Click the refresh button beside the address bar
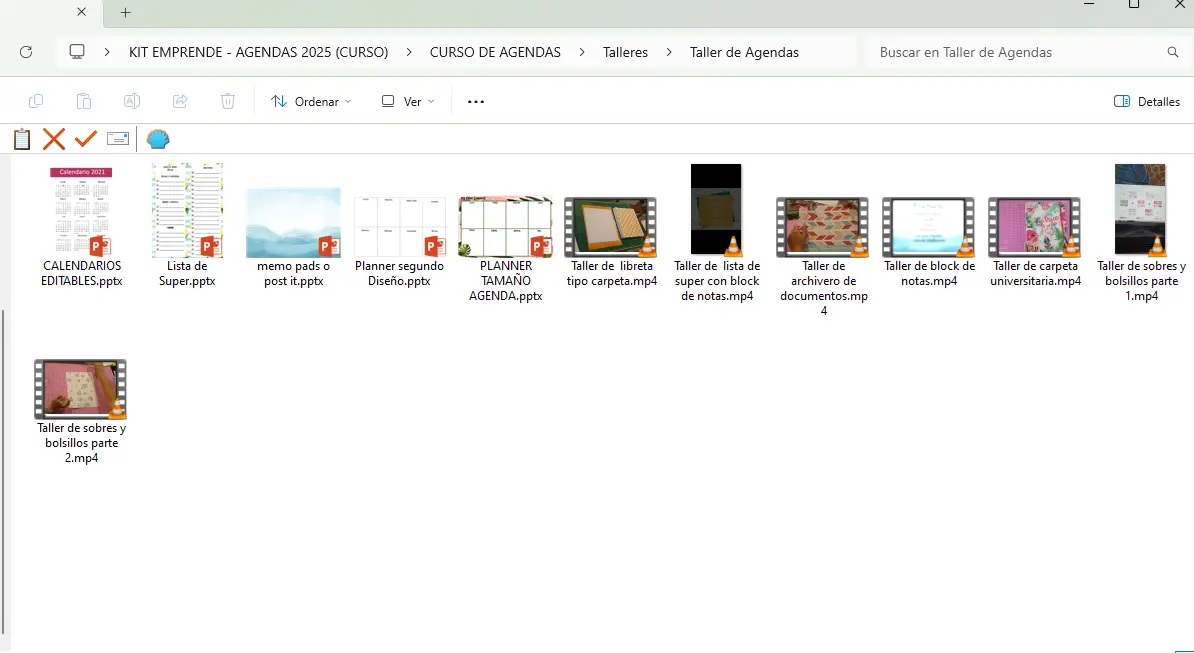This screenshot has width=1194, height=653. (x=27, y=52)
